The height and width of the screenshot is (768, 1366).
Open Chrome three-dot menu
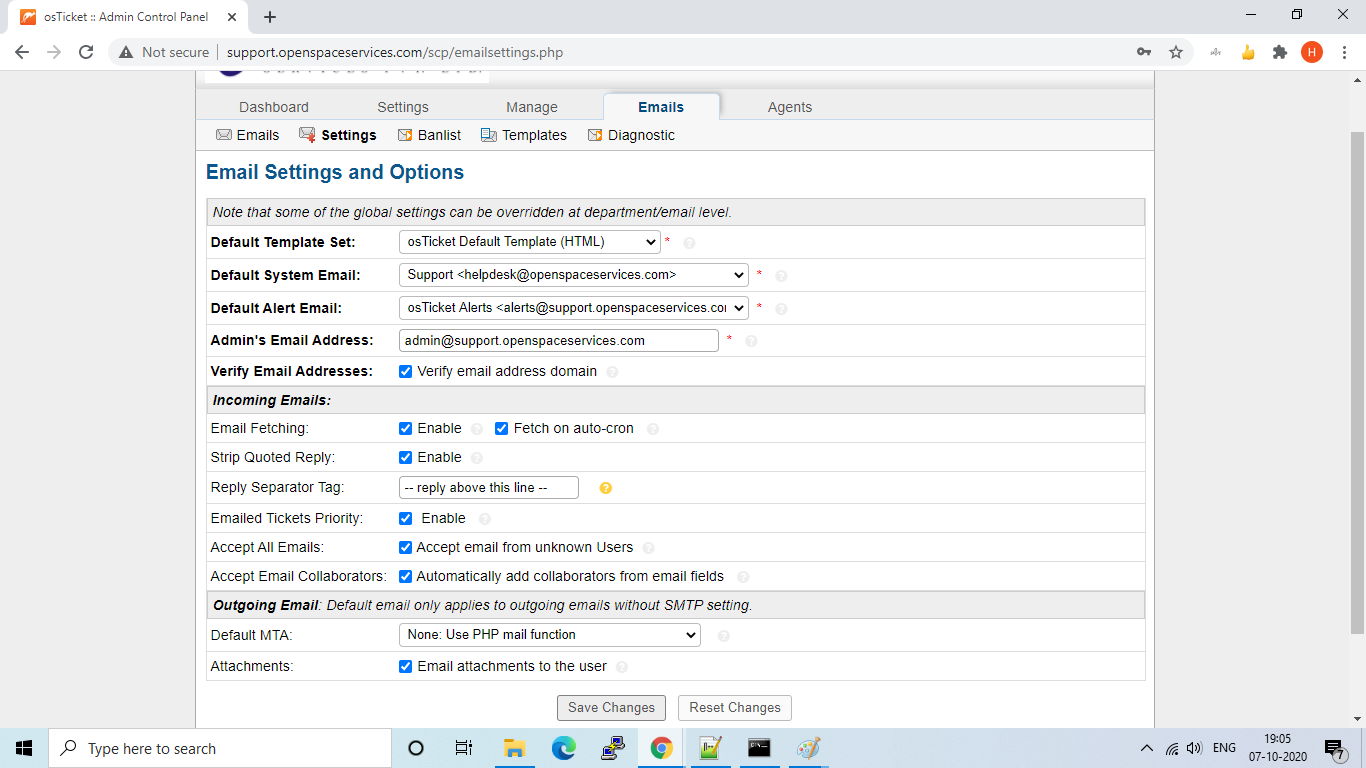[1343, 52]
